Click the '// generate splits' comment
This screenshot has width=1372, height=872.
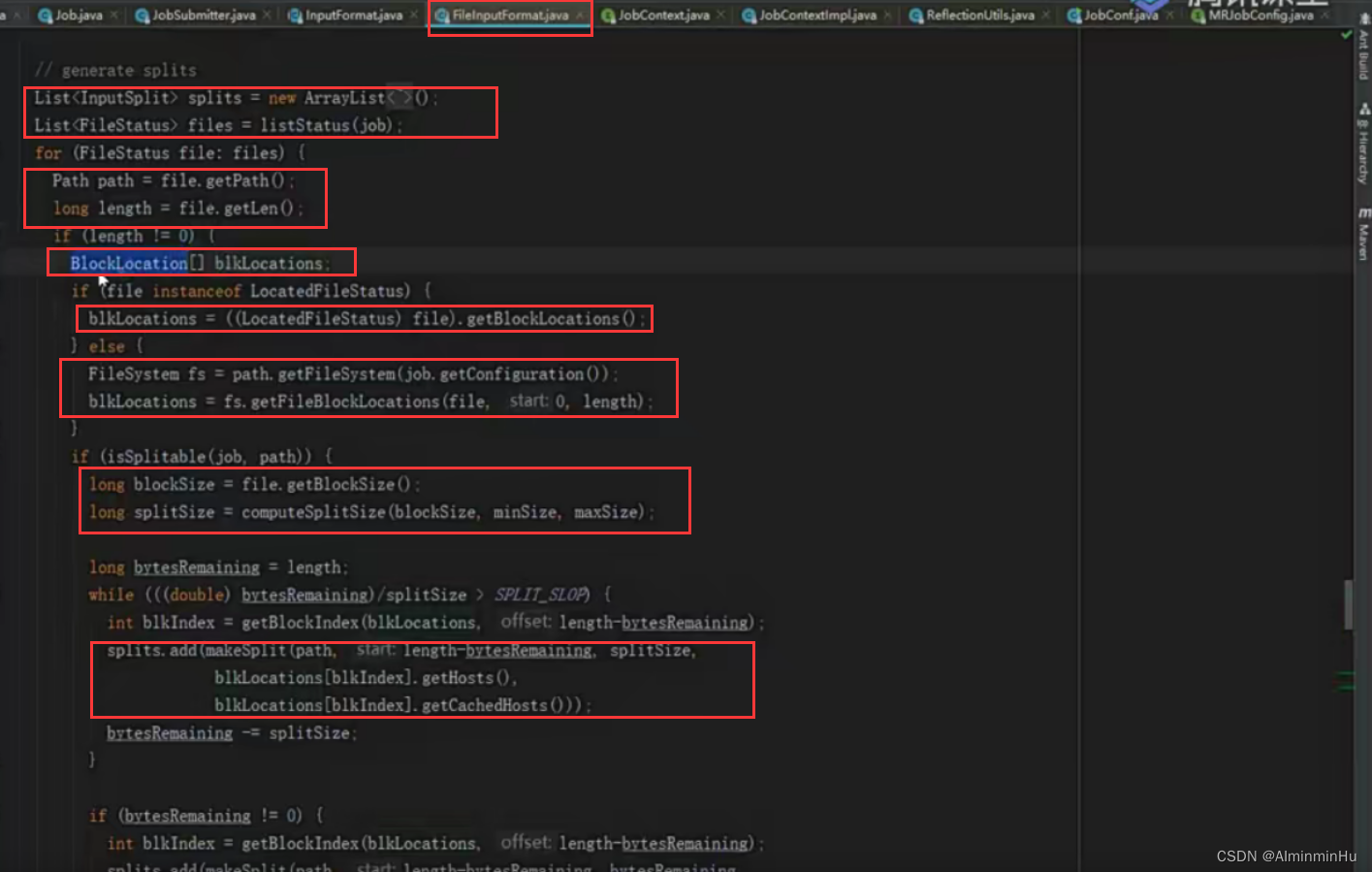click(115, 70)
